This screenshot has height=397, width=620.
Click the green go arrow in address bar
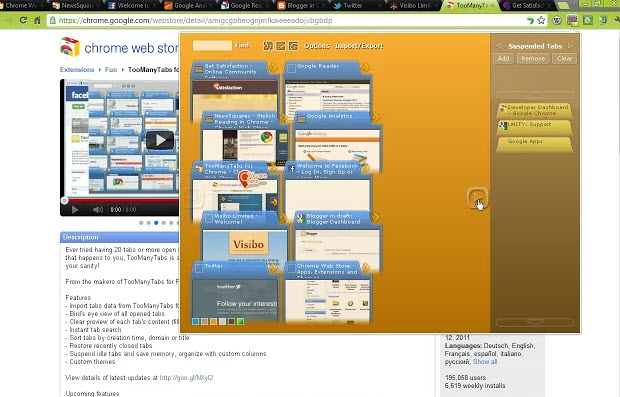click(x=530, y=21)
